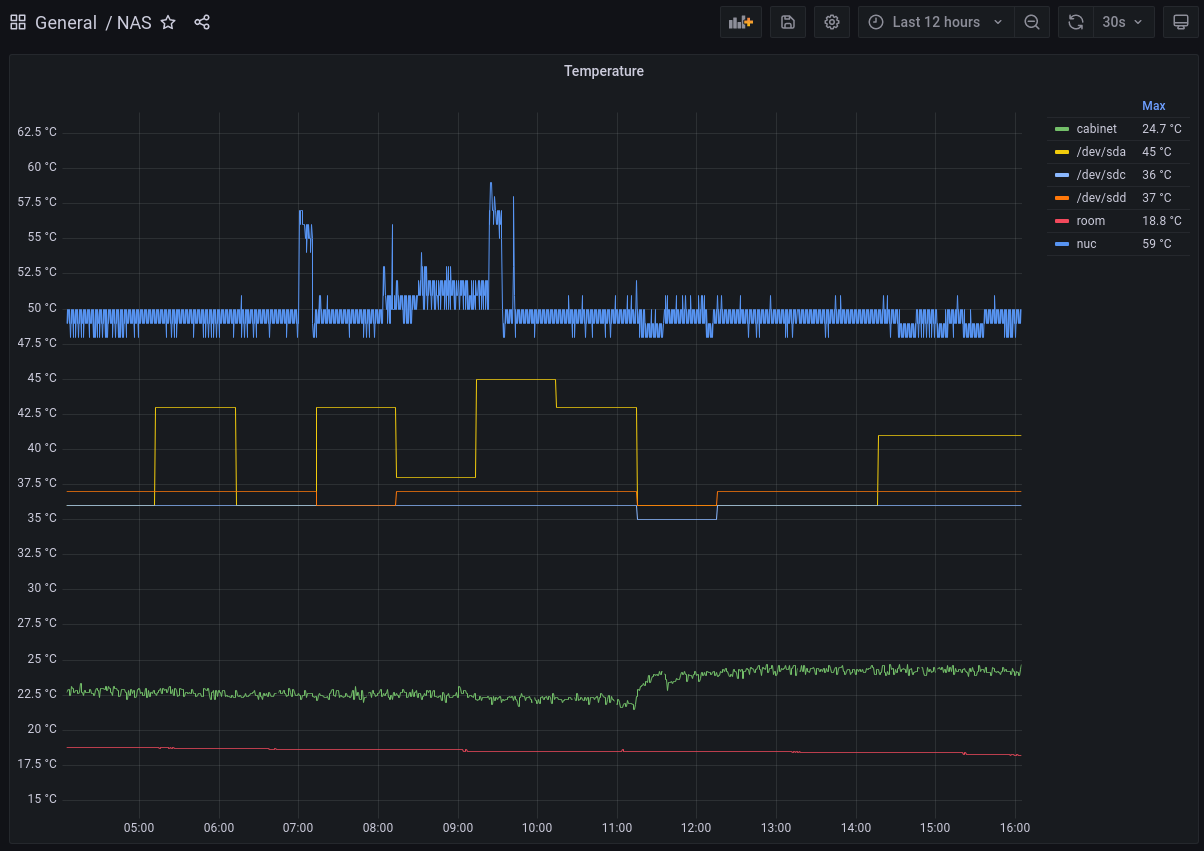Change the /dev/sdd orange color swatch
This screenshot has height=851, width=1204.
point(1062,198)
